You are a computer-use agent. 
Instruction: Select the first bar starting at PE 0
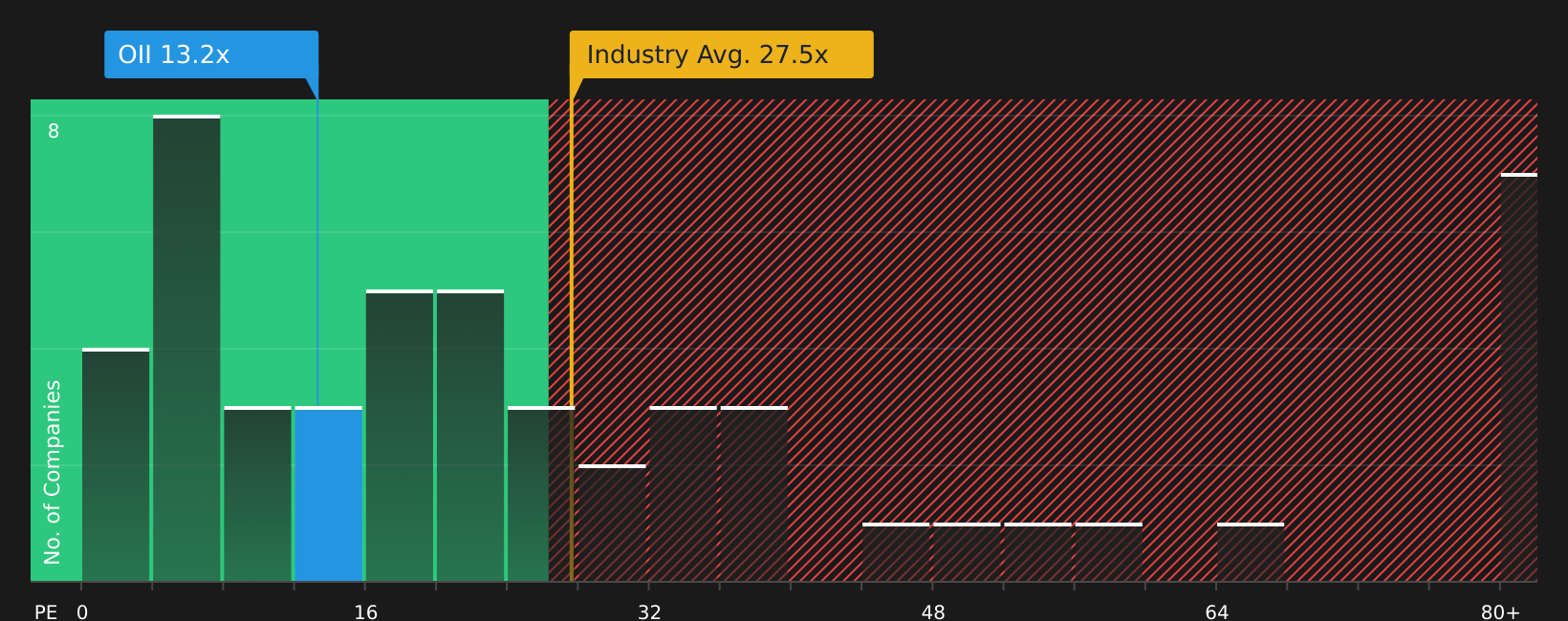point(116,464)
